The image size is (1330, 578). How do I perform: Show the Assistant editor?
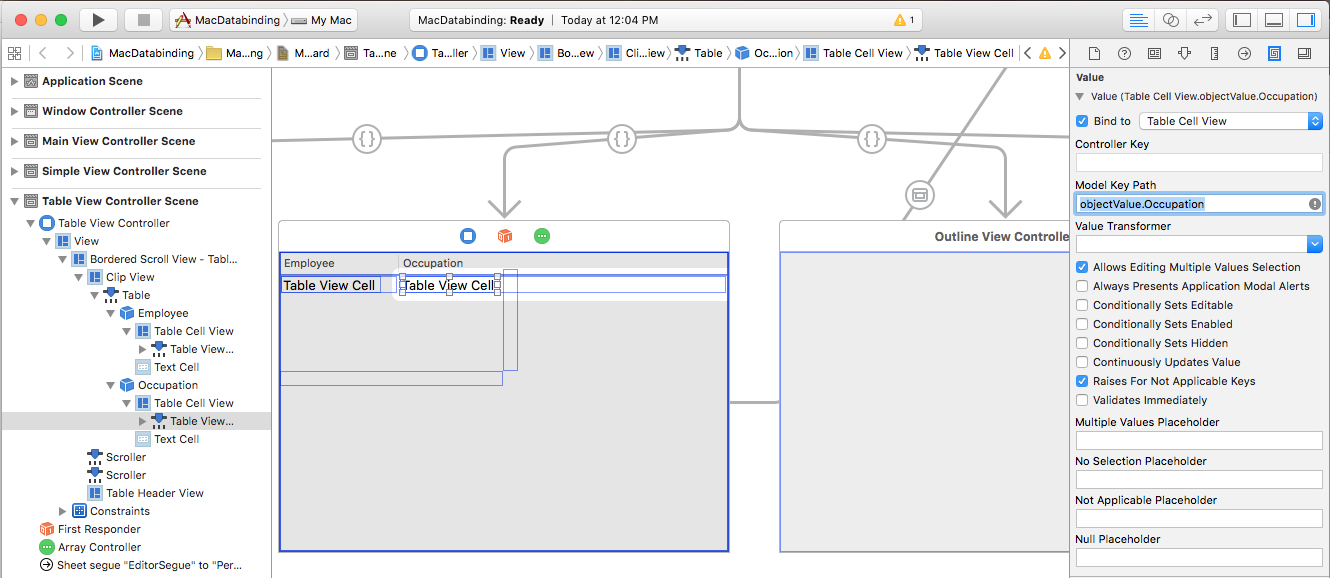1170,20
